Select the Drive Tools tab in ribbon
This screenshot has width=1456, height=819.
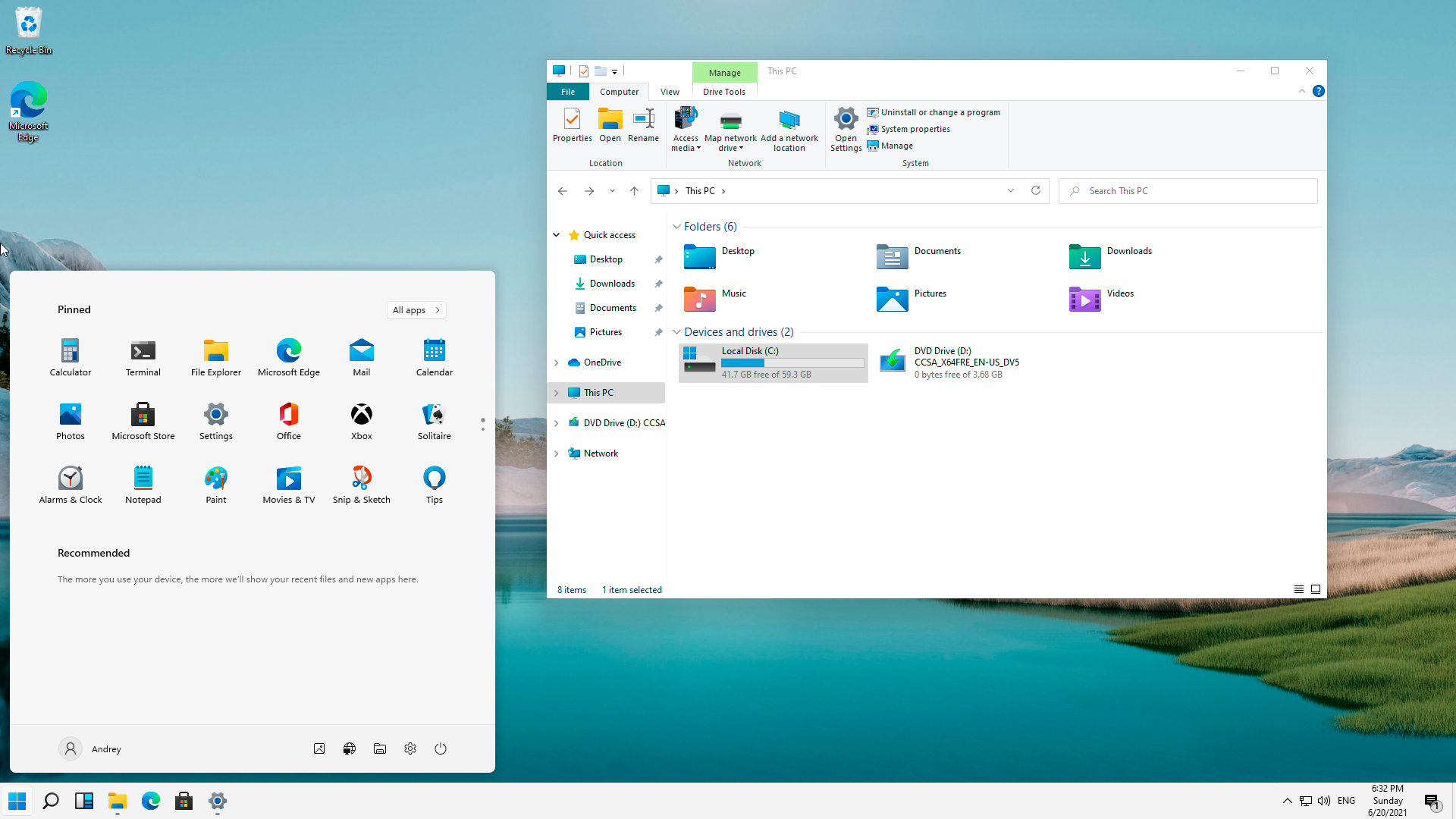(x=723, y=91)
